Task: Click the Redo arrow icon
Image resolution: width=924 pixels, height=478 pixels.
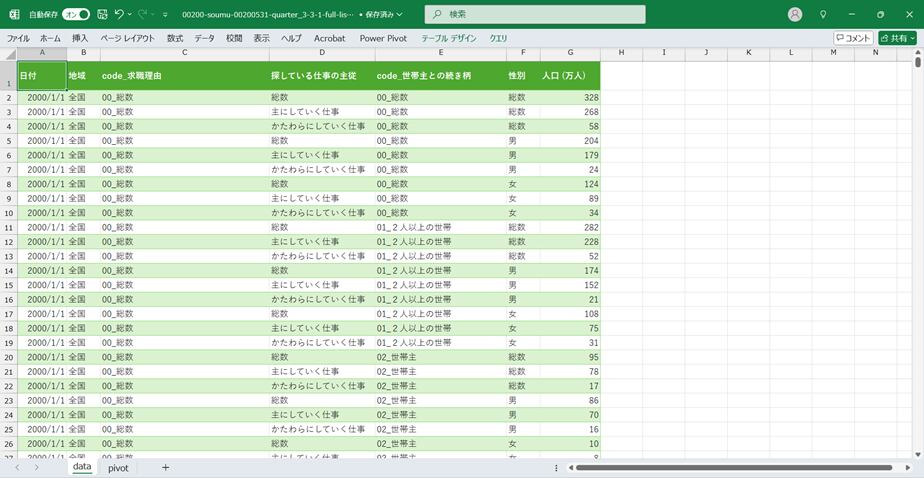Action: [143, 15]
